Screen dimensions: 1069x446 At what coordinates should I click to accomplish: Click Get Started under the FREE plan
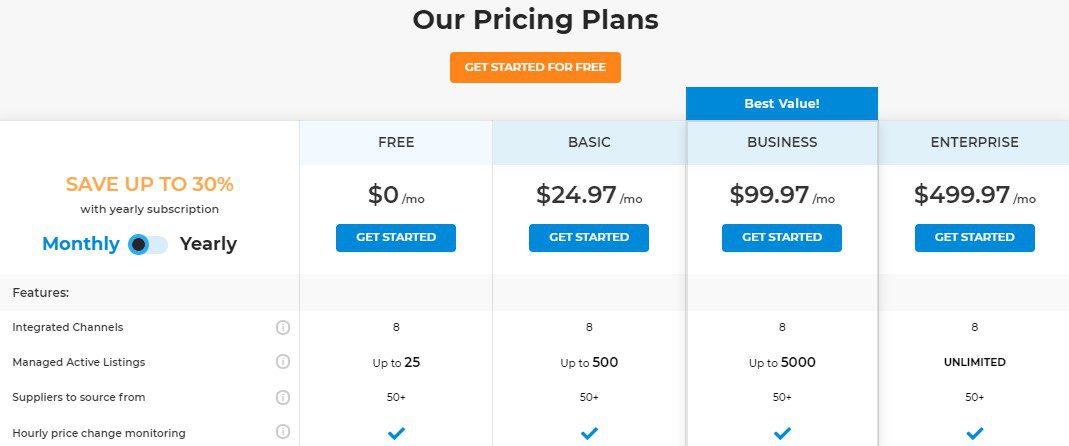pyautogui.click(x=396, y=238)
